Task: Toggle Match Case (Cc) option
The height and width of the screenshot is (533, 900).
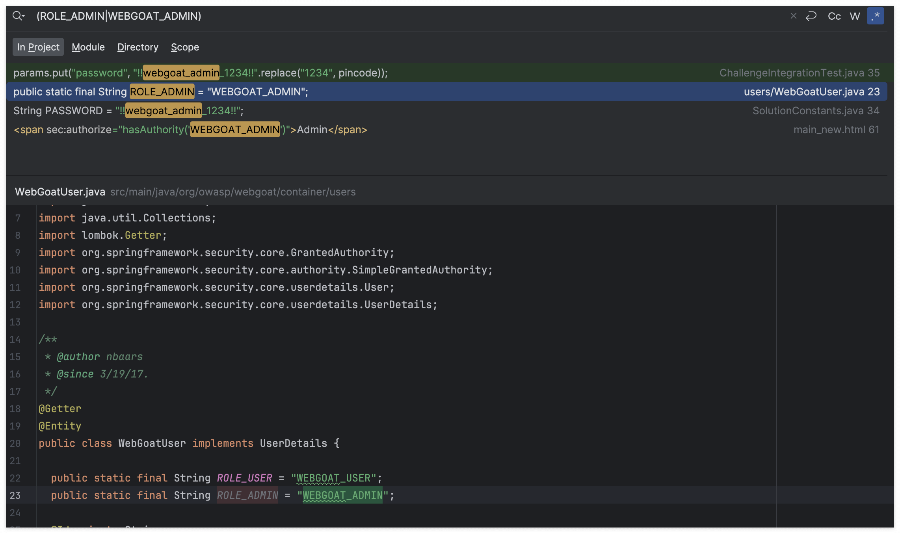Action: [x=834, y=16]
